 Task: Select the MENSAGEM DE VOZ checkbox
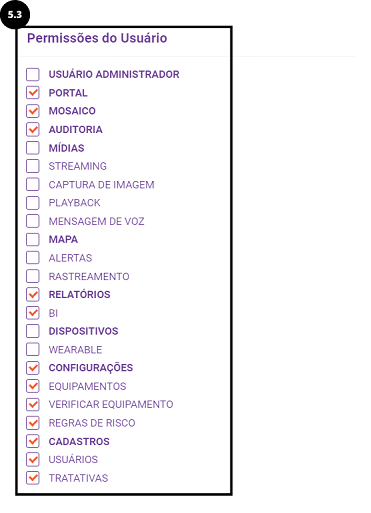(33, 221)
